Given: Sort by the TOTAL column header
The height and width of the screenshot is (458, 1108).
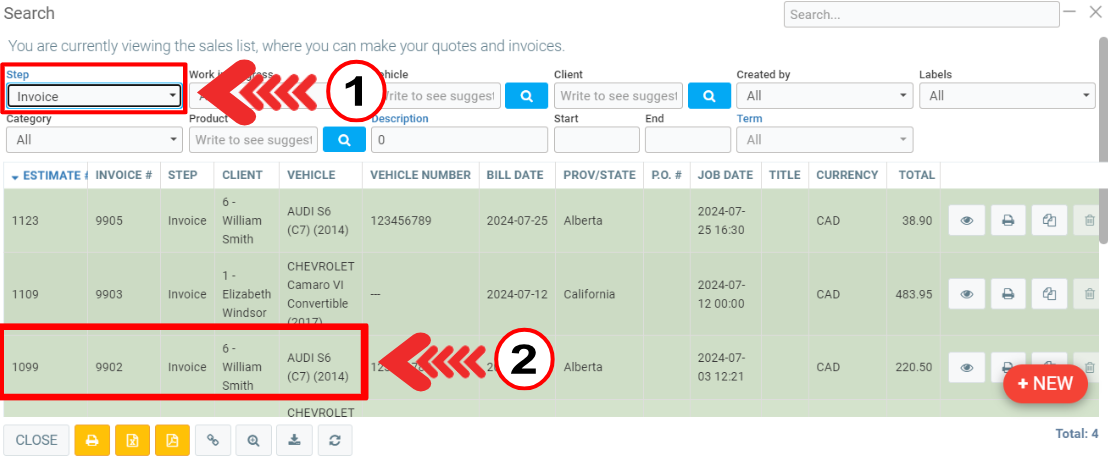Looking at the screenshot, I should click(916, 175).
